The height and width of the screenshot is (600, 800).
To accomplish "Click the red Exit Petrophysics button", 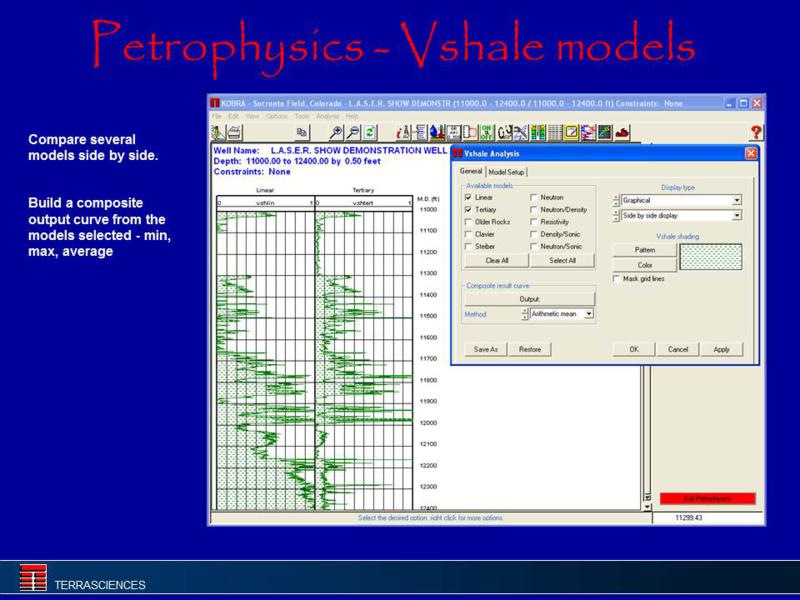I will (x=707, y=498).
